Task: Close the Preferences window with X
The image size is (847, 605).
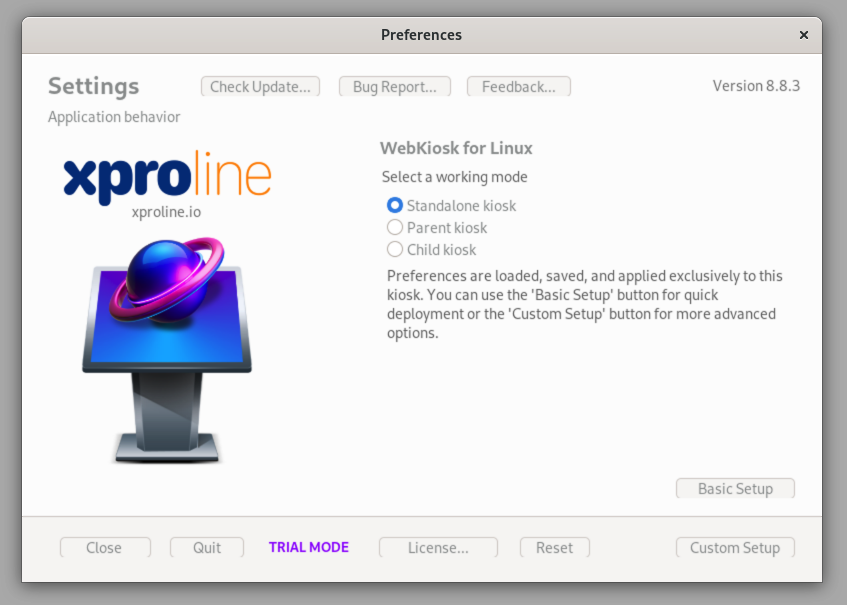Action: tap(804, 35)
